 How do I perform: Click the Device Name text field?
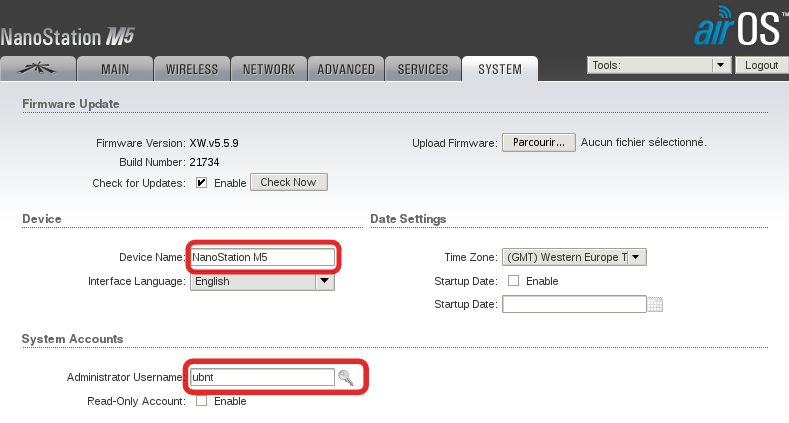262,257
